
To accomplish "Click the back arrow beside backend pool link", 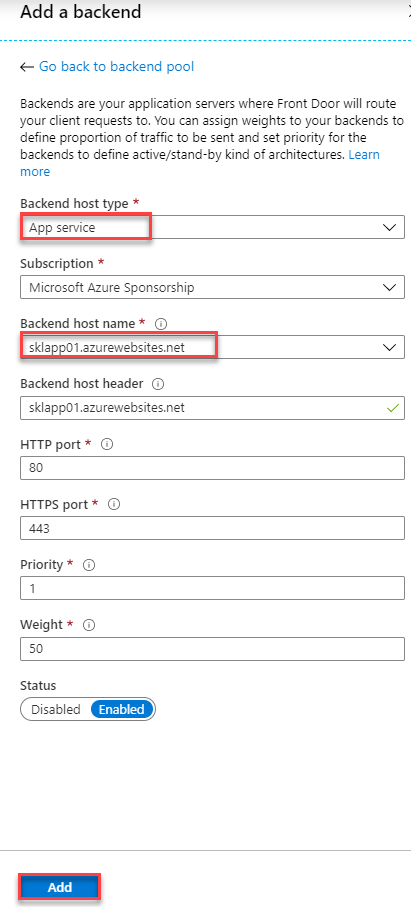I will 27,67.
